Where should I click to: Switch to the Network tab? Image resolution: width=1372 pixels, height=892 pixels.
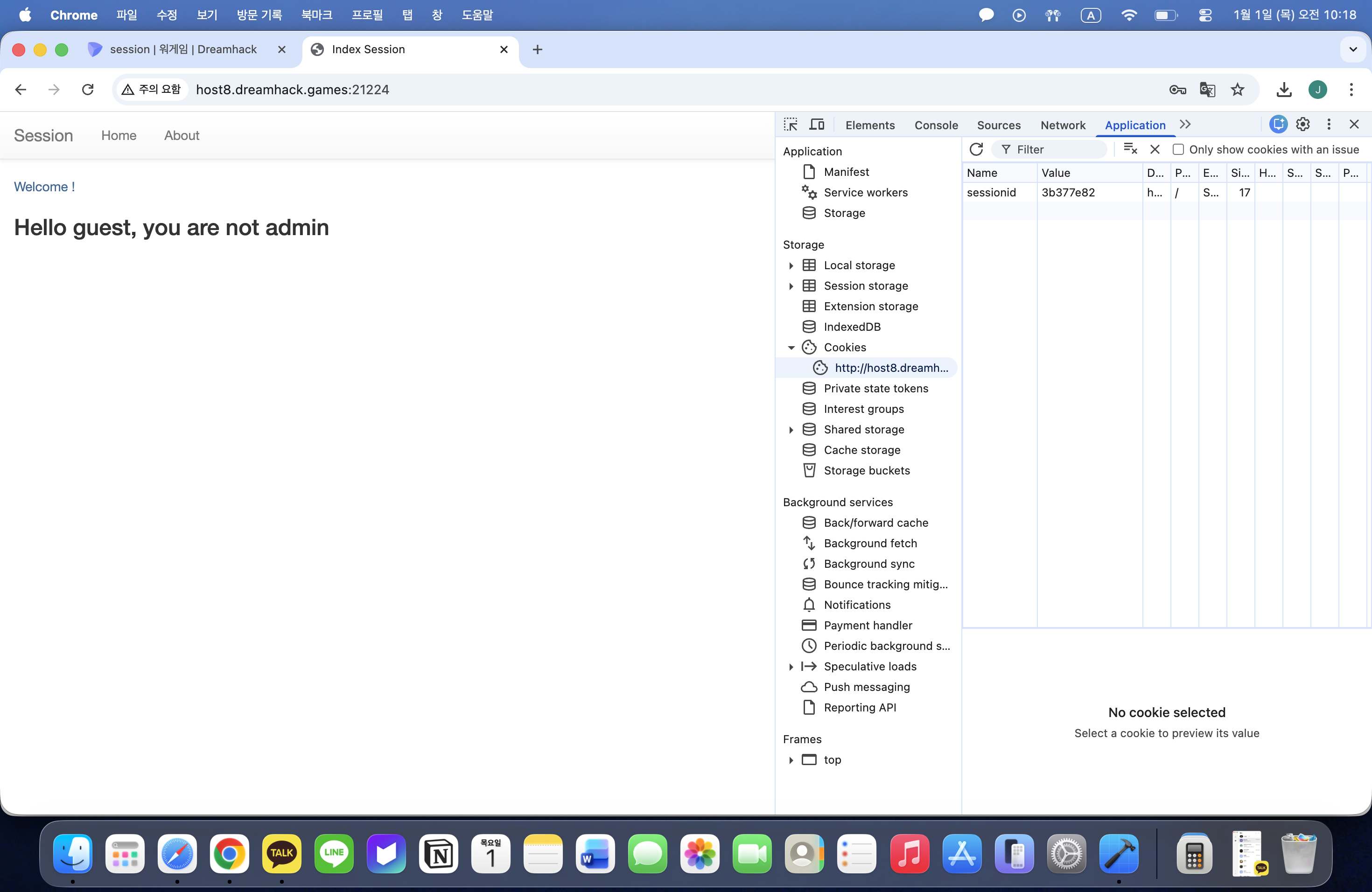tap(1063, 125)
